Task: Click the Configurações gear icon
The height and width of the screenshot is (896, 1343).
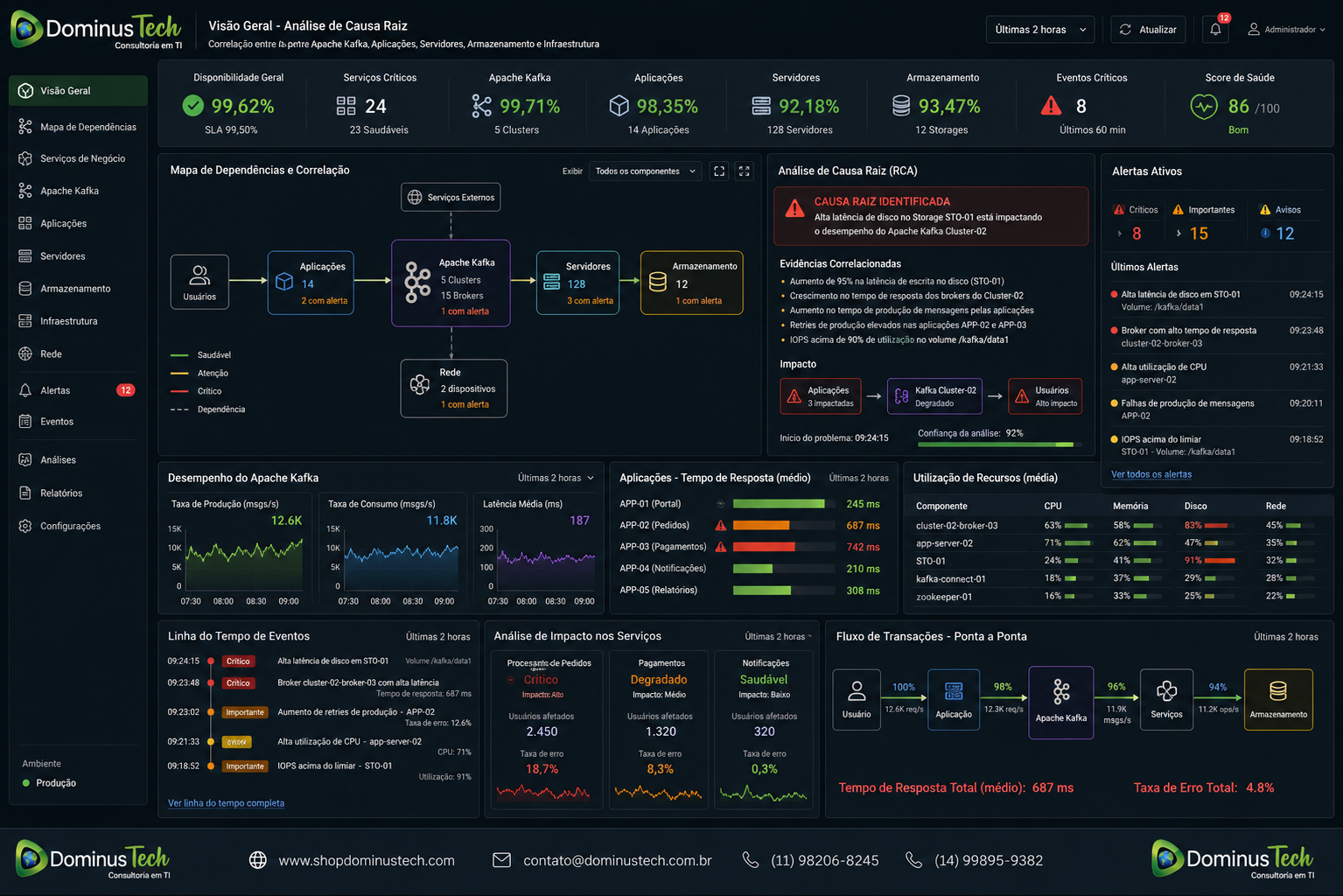Action: pyautogui.click(x=25, y=526)
